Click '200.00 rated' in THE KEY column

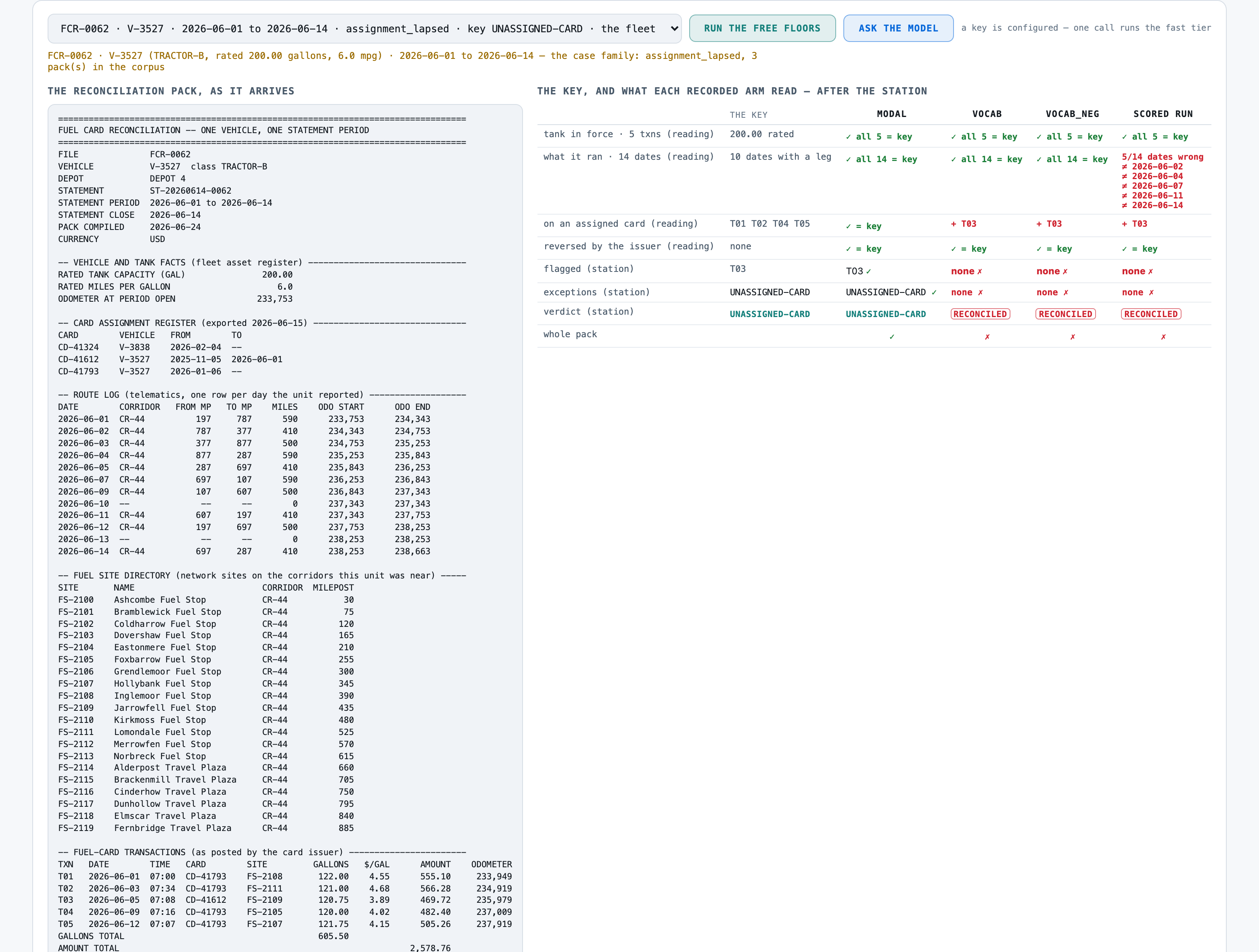[761, 134]
